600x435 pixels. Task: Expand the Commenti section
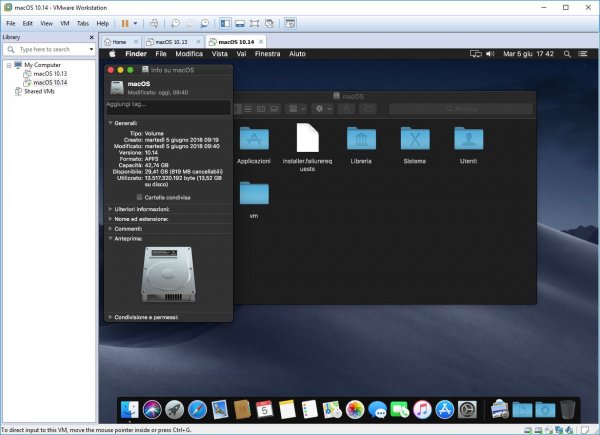(x=110, y=228)
